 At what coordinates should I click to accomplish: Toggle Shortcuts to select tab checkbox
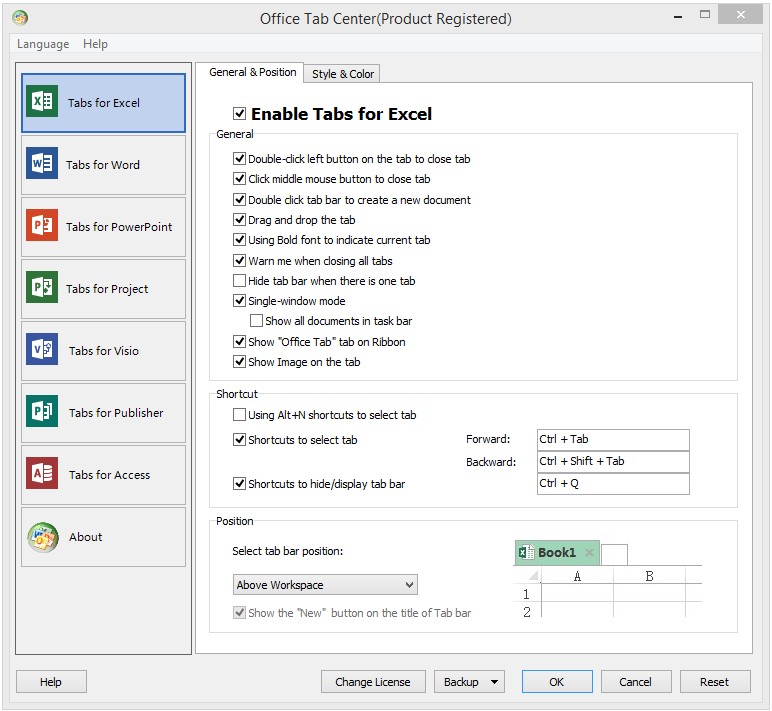(x=239, y=440)
